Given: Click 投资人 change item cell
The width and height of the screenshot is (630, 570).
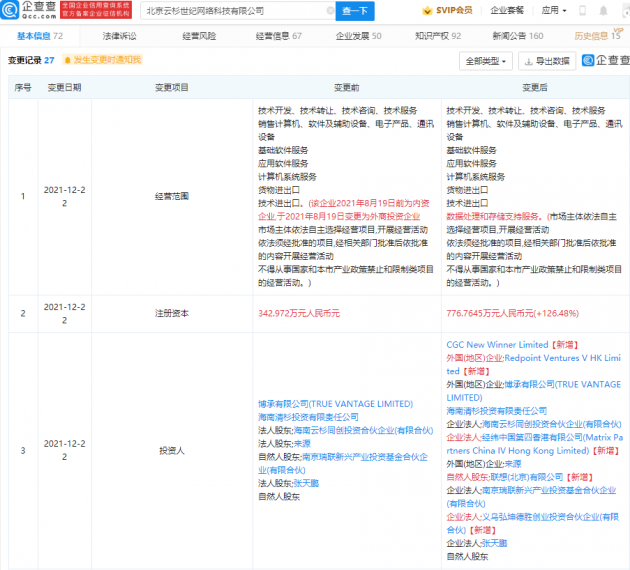Looking at the screenshot, I should pos(172,451).
